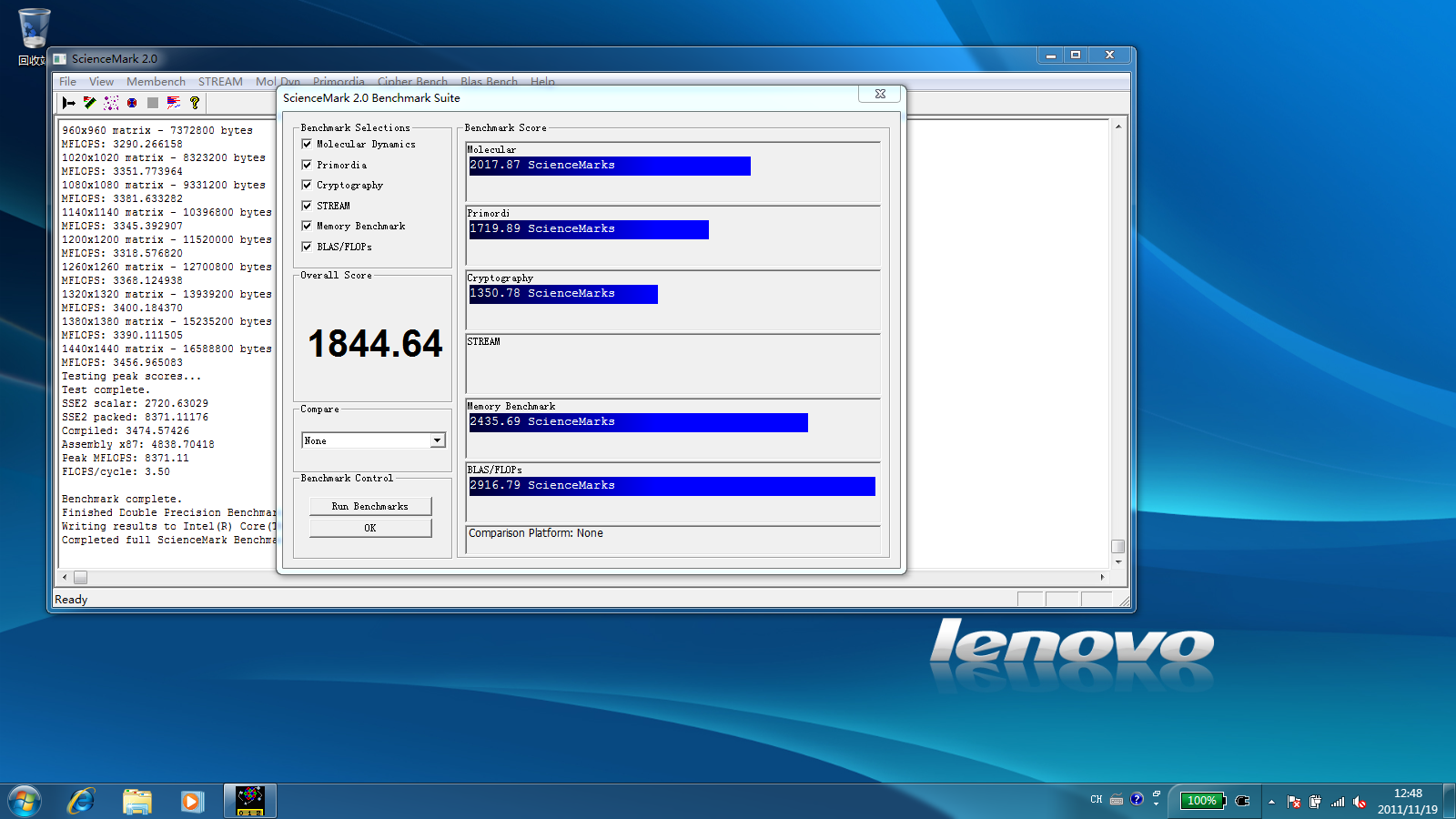Screen dimensions: 1456x819
Task: Click the ScienceMark title bar icon
Action: click(x=60, y=59)
